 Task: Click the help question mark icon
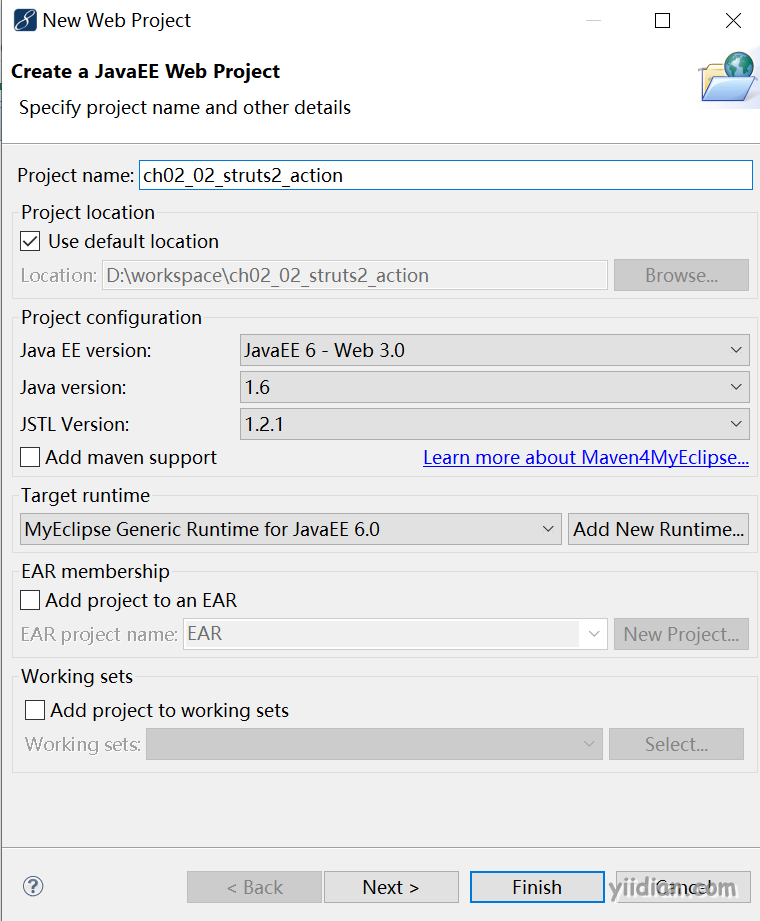point(33,886)
